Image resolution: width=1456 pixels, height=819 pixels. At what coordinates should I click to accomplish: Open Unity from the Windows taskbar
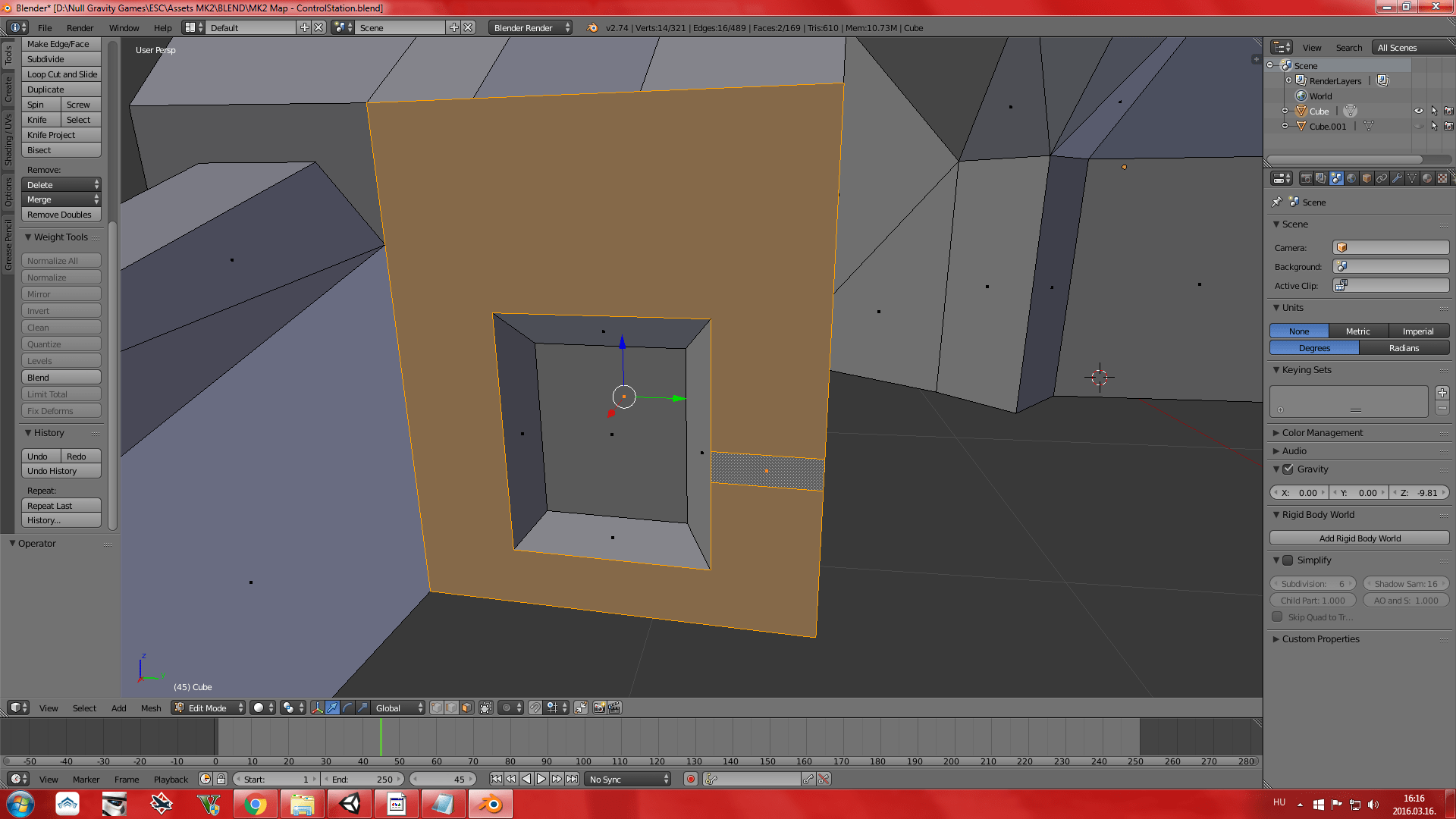(350, 804)
